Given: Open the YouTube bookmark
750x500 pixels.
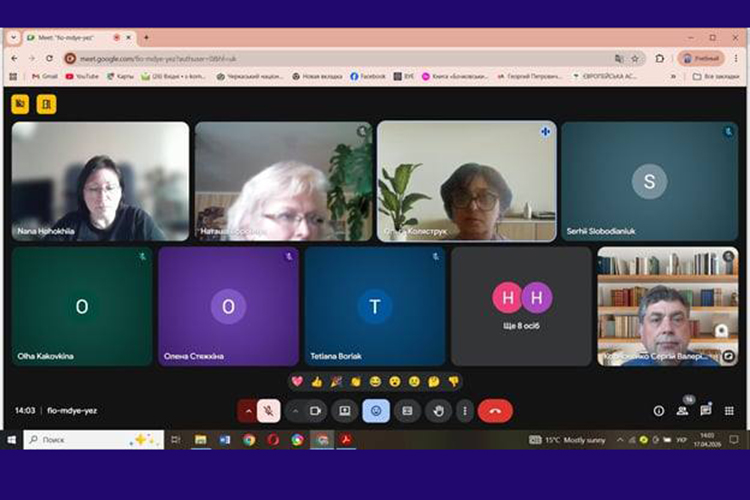Looking at the screenshot, I should pos(82,76).
